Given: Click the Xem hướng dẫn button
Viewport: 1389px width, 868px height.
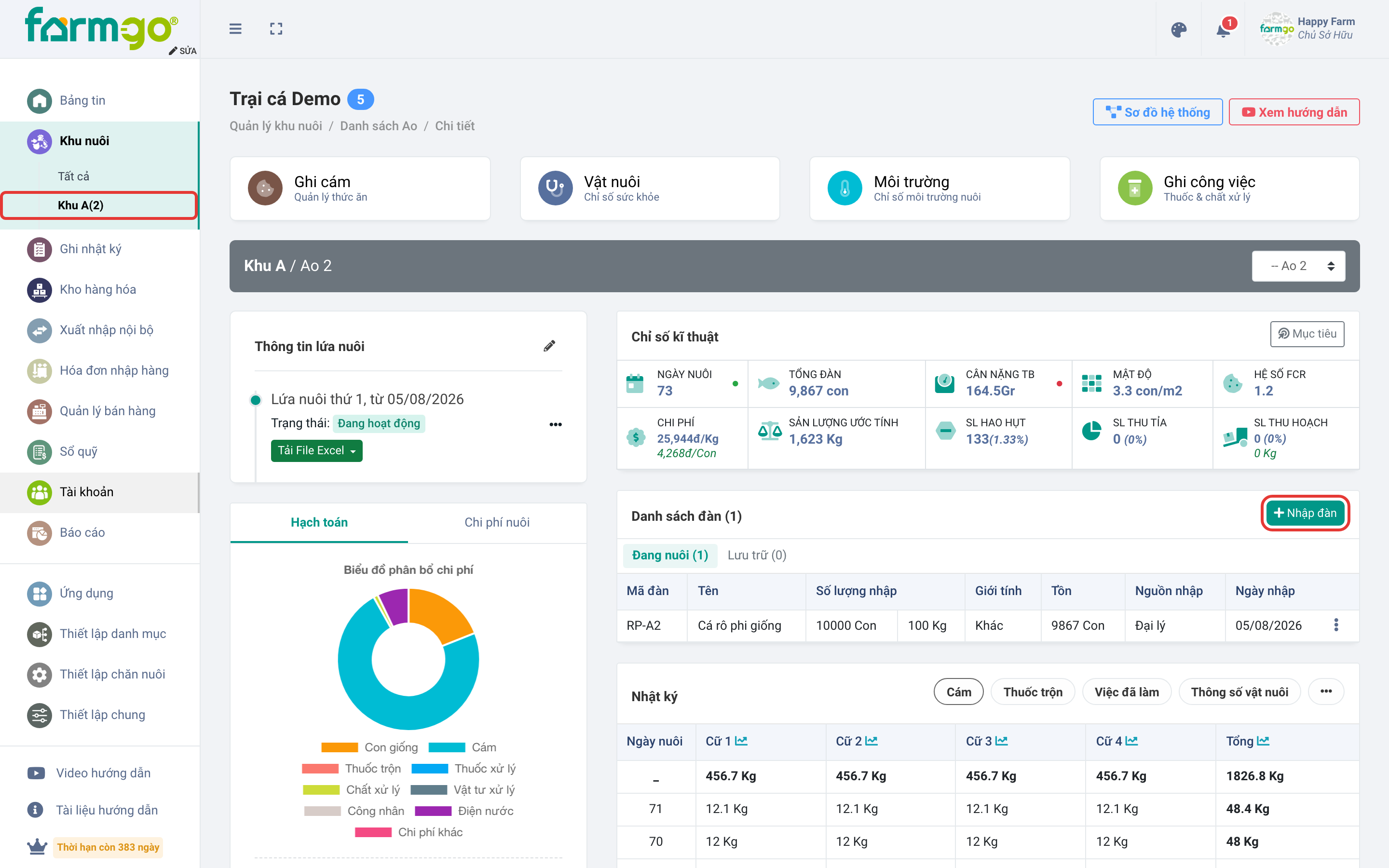Looking at the screenshot, I should [x=1294, y=112].
